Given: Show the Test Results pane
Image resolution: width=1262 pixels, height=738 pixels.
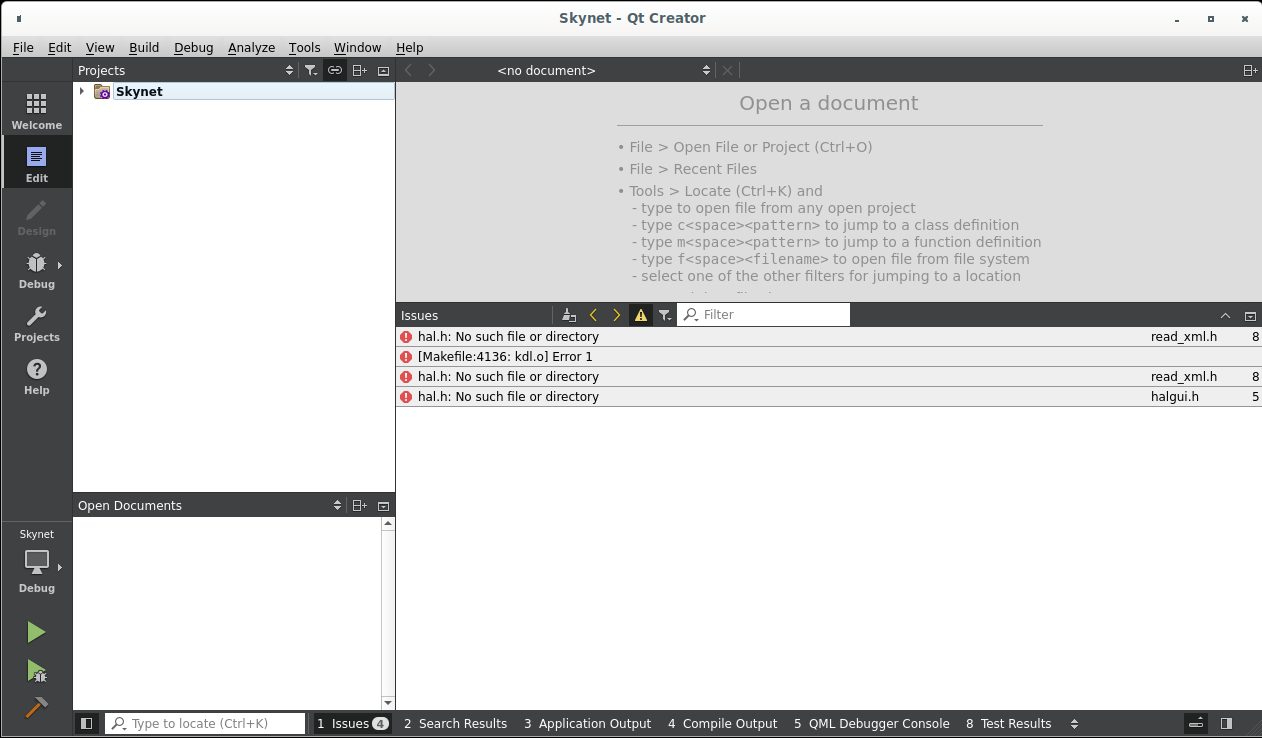Looking at the screenshot, I should click(1008, 723).
